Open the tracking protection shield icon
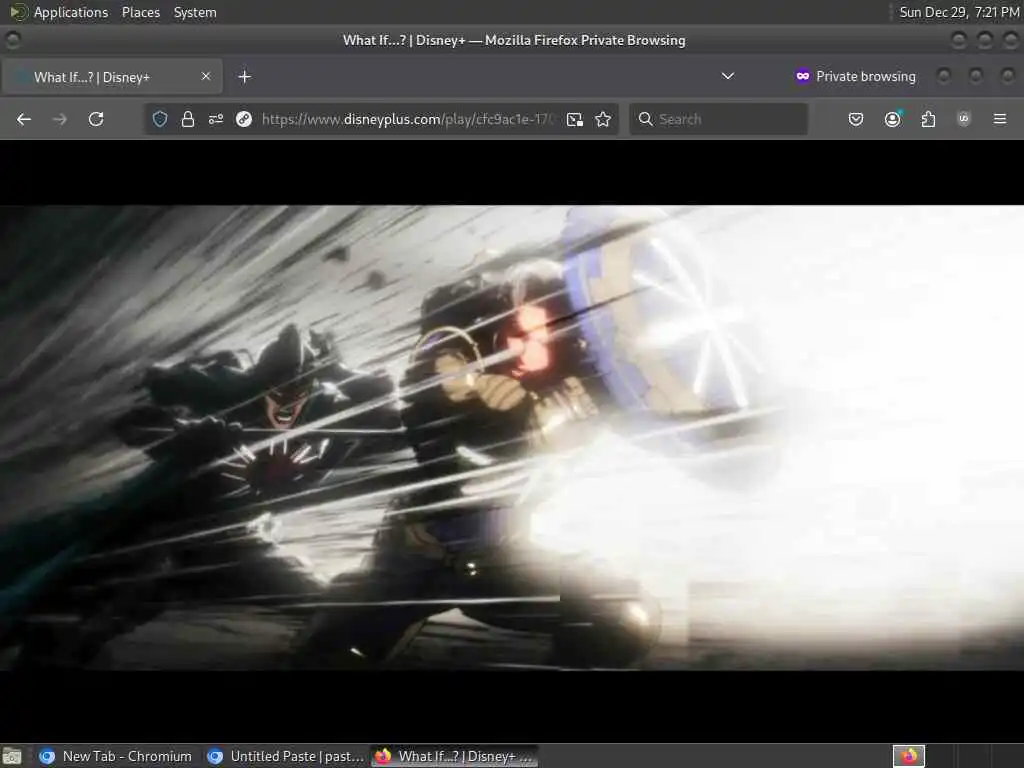Screen dimensions: 1024x768 160,119
